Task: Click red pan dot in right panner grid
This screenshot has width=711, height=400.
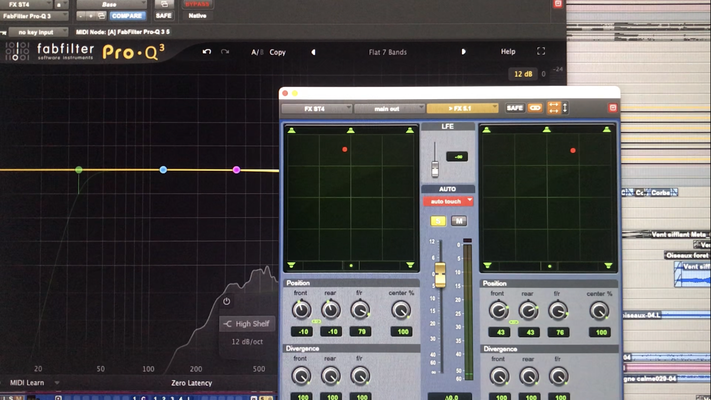Action: [573, 150]
